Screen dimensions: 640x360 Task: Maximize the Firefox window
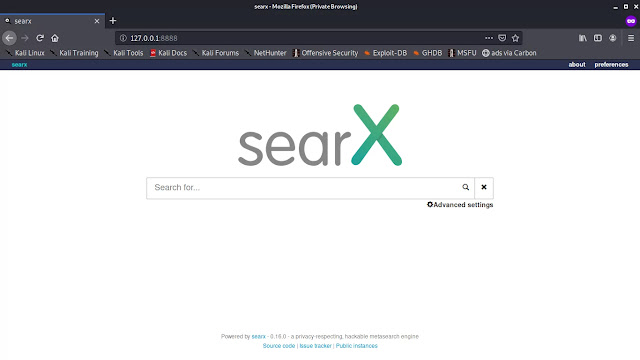pos(626,7)
